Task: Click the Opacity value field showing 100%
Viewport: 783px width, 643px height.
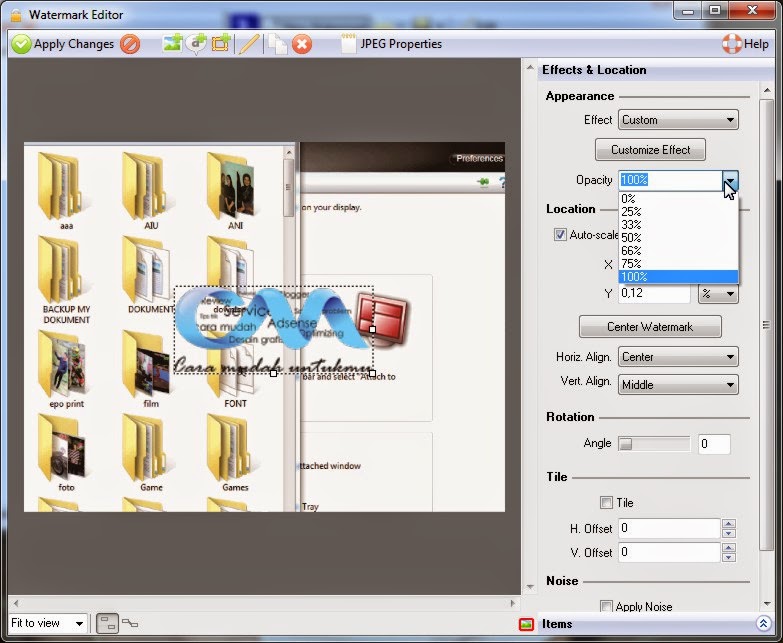Action: [x=670, y=180]
